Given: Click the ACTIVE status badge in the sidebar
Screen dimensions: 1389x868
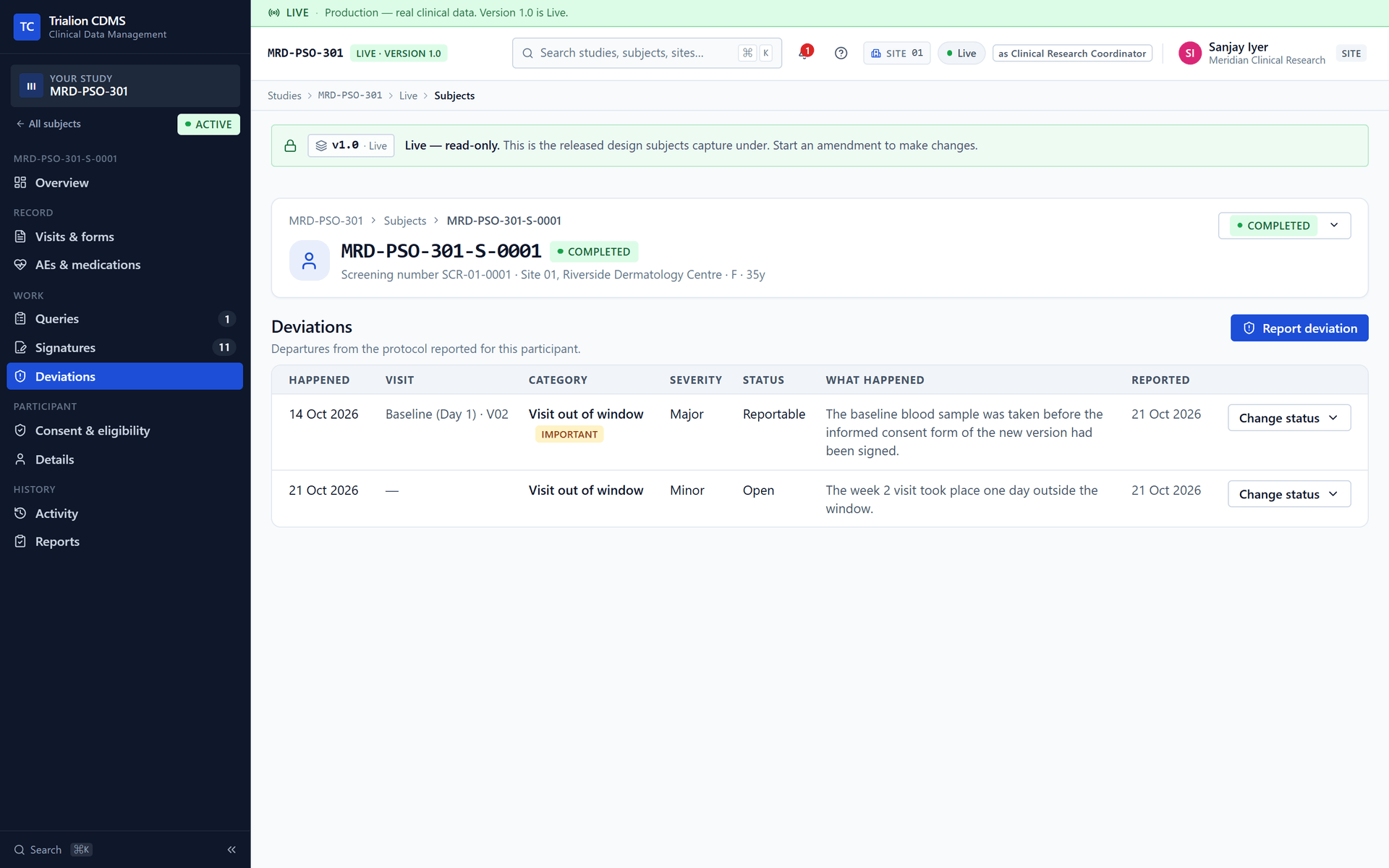Looking at the screenshot, I should click(208, 124).
